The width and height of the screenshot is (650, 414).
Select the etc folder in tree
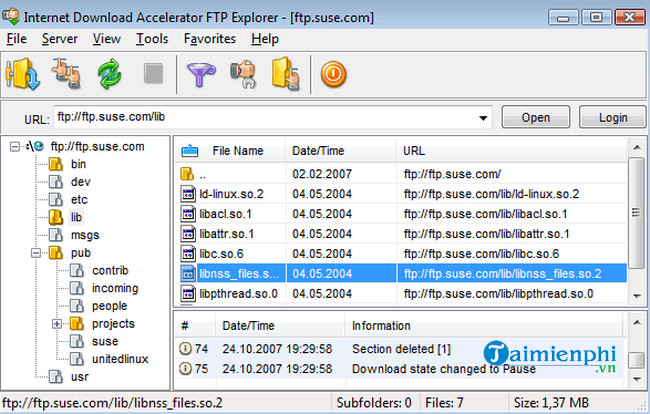coord(79,199)
